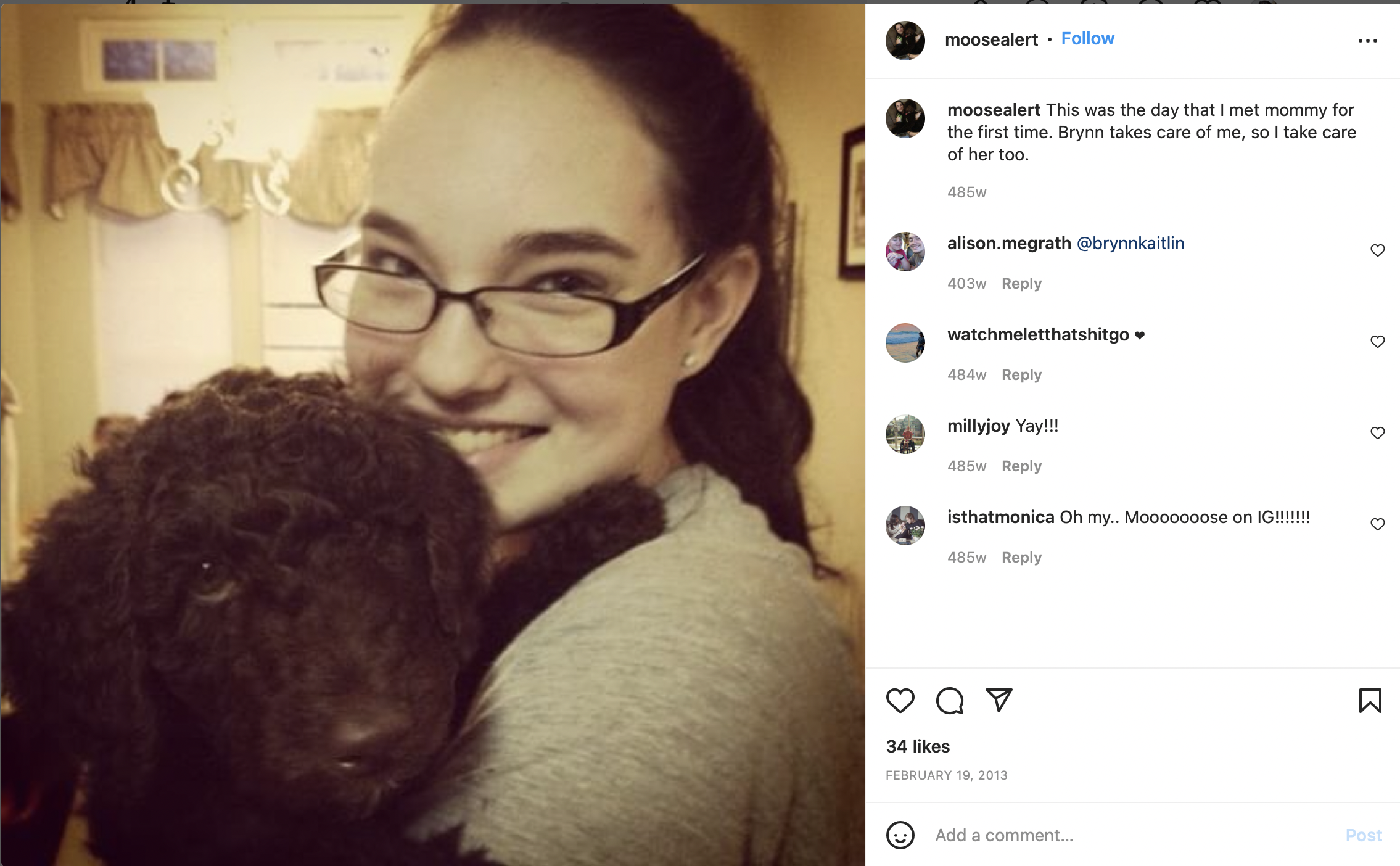Like alison.megrath's comment
Image resolution: width=1400 pixels, height=866 pixels.
1377,250
